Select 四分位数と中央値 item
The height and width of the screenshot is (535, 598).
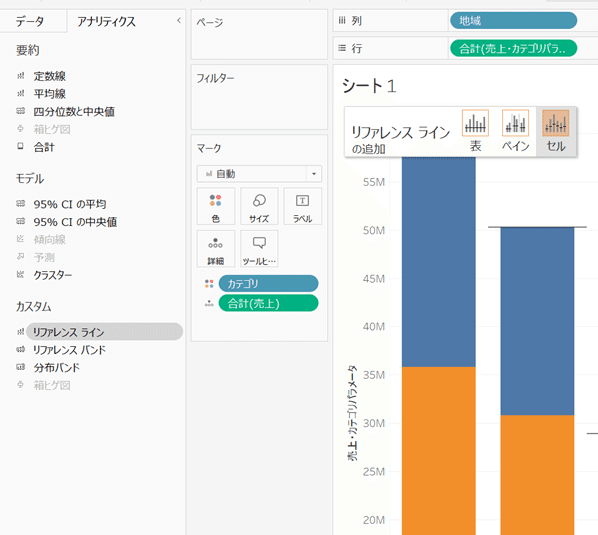tap(74, 112)
